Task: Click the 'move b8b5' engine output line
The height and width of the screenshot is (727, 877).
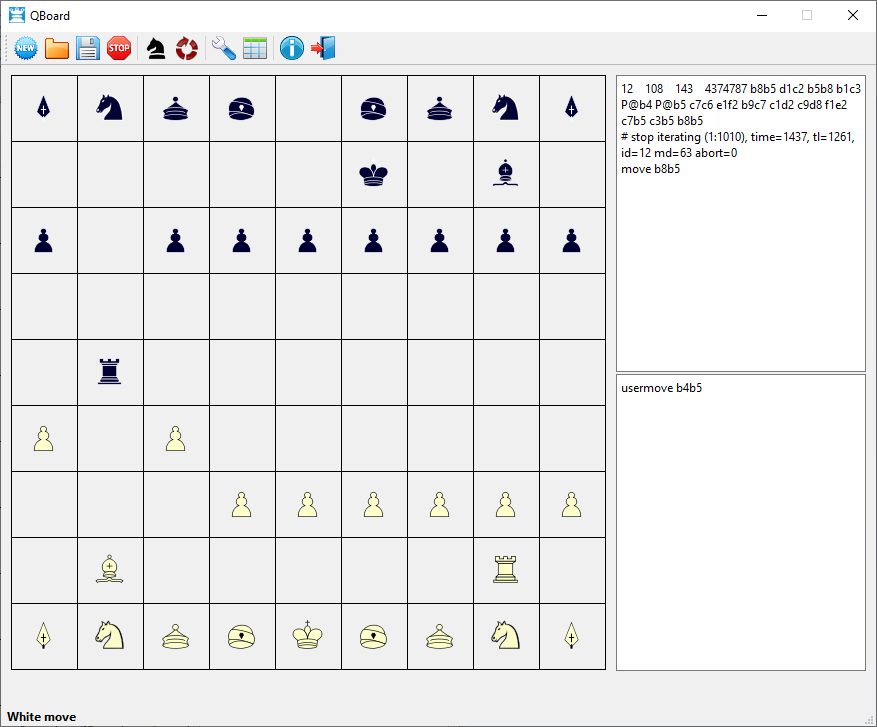Action: 650,169
